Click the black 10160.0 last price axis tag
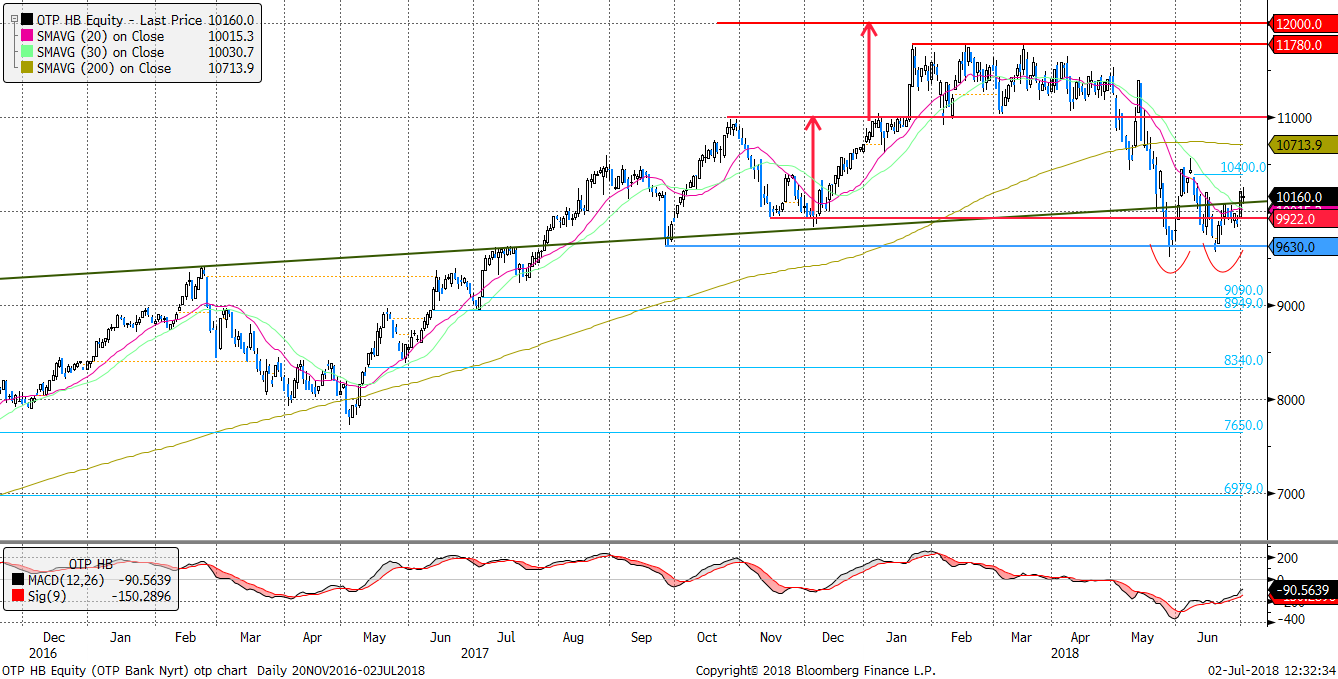The image size is (1338, 679). click(1301, 197)
